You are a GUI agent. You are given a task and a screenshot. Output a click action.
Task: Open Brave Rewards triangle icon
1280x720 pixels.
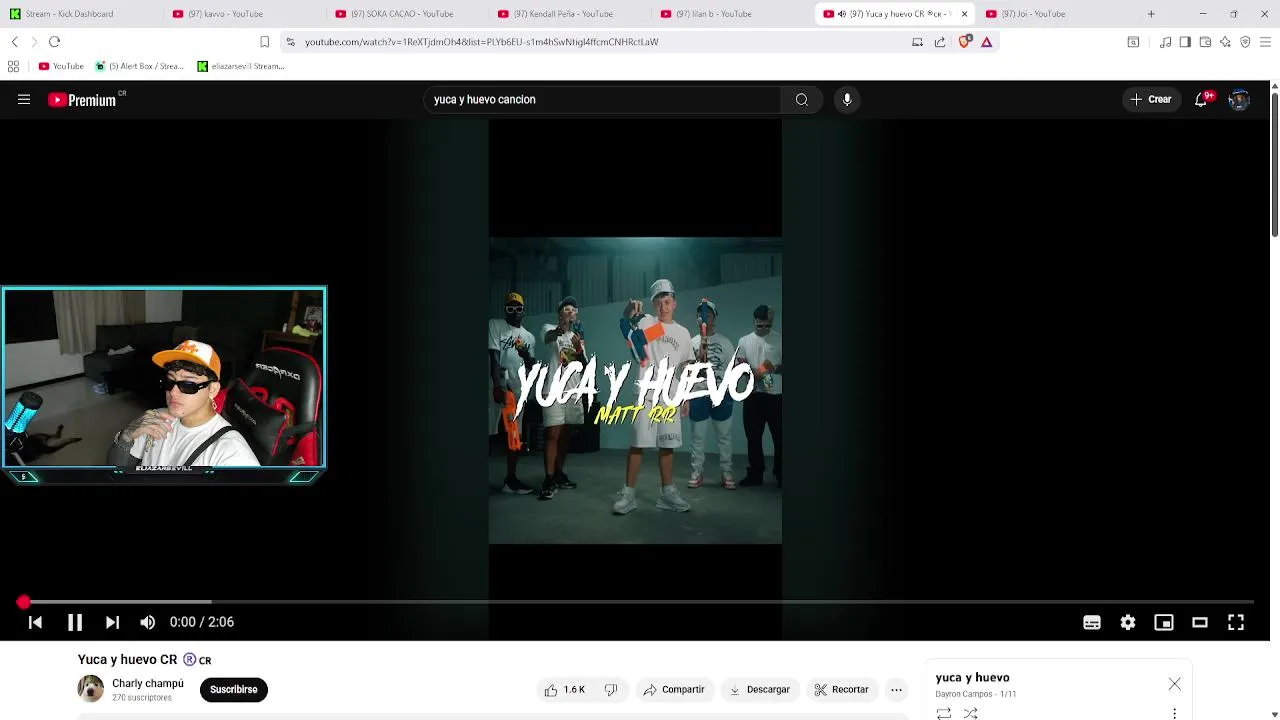click(986, 42)
